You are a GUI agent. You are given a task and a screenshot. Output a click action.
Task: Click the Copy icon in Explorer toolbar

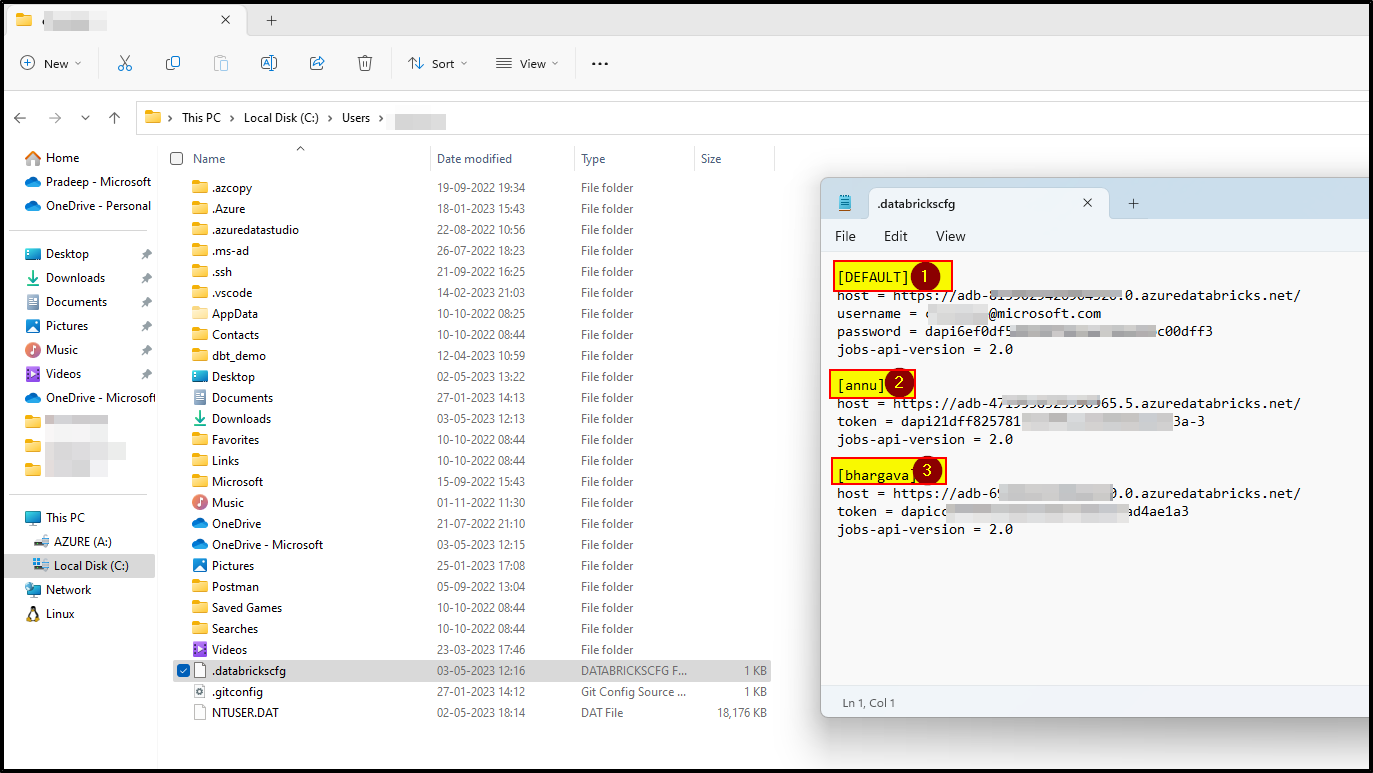[x=172, y=63]
